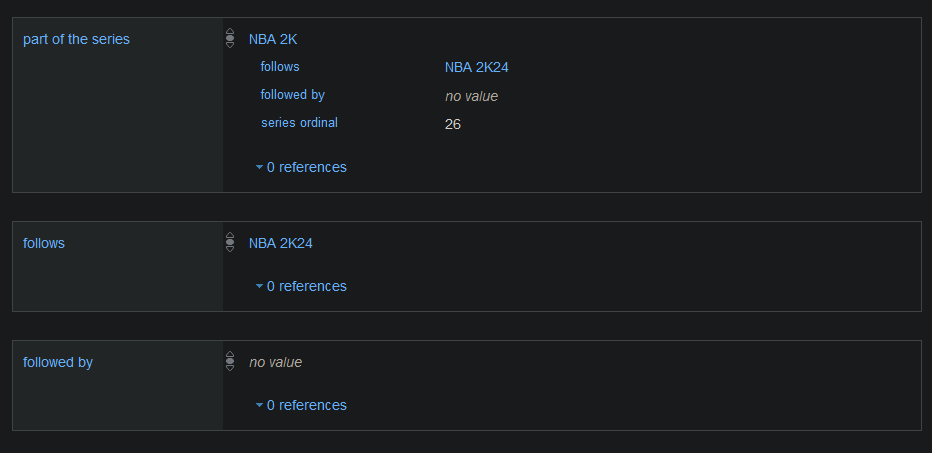The height and width of the screenshot is (453, 932).
Task: Click the arrow beside the topmost 0 references
Action: coord(259,167)
